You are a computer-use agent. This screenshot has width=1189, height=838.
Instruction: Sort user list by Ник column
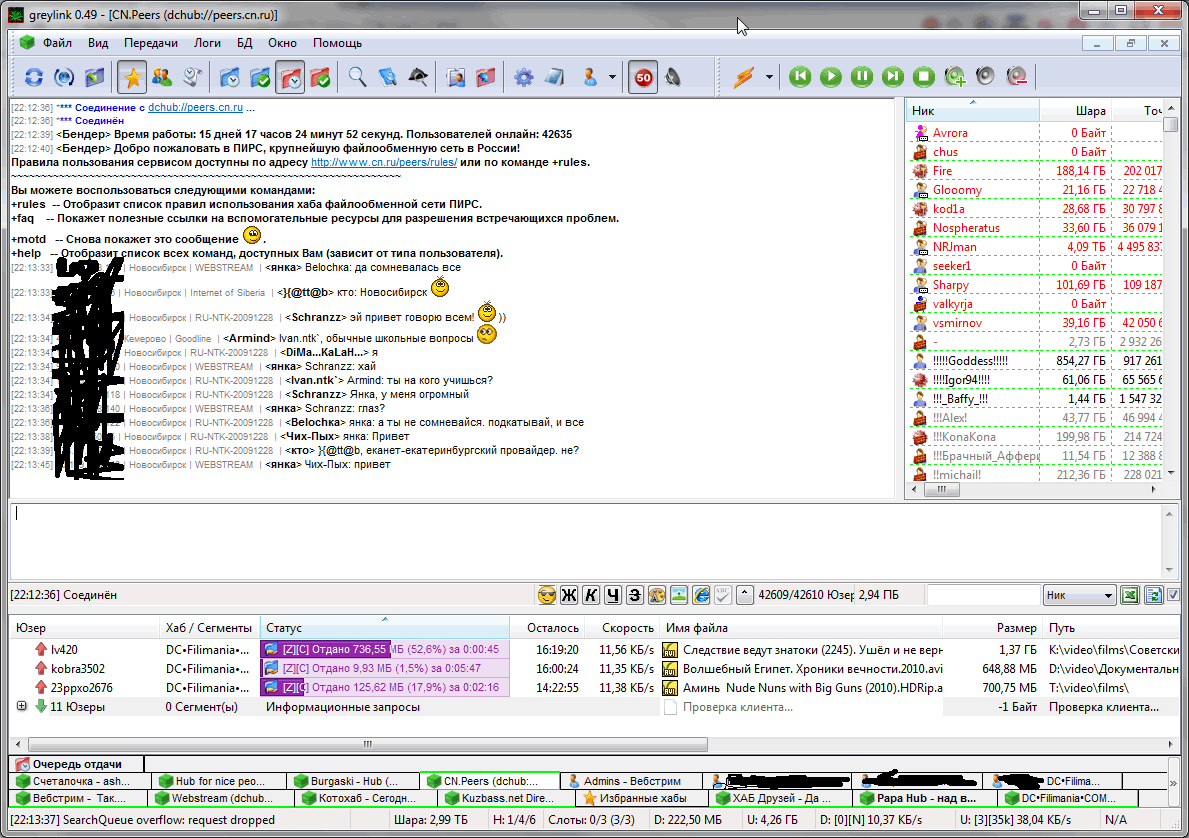[972, 111]
